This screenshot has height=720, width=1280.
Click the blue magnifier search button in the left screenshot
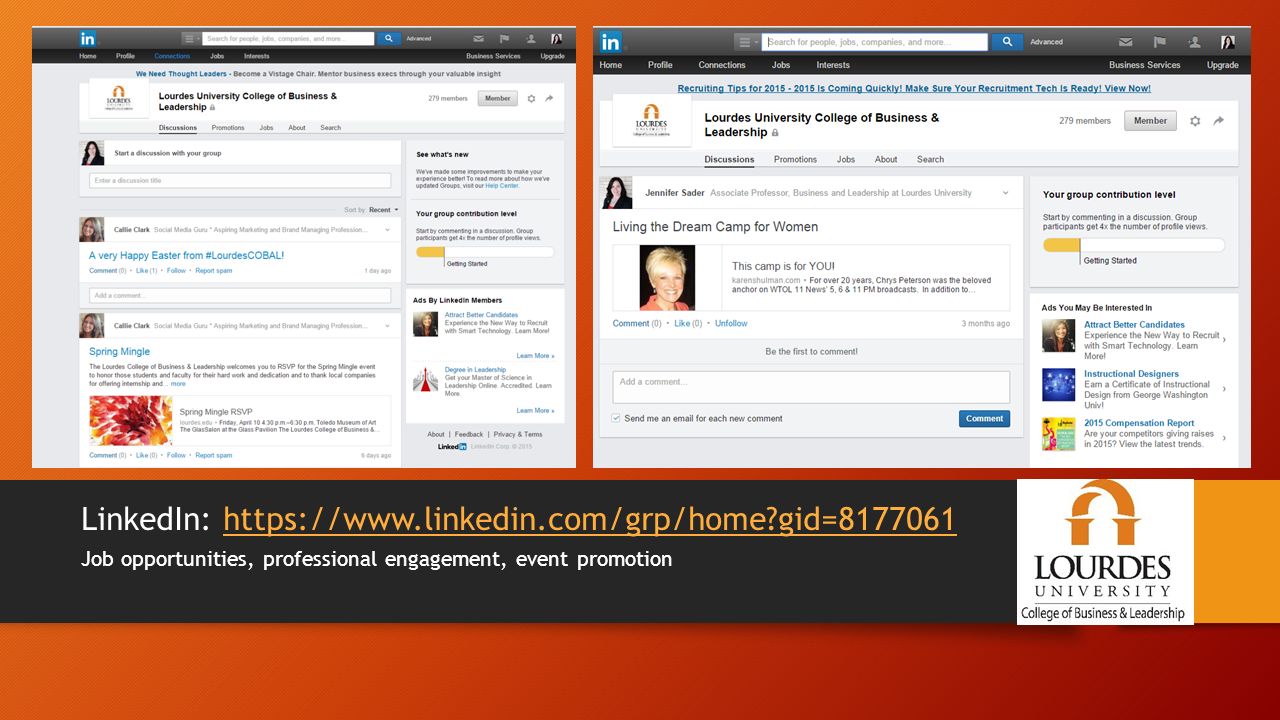tap(388, 38)
